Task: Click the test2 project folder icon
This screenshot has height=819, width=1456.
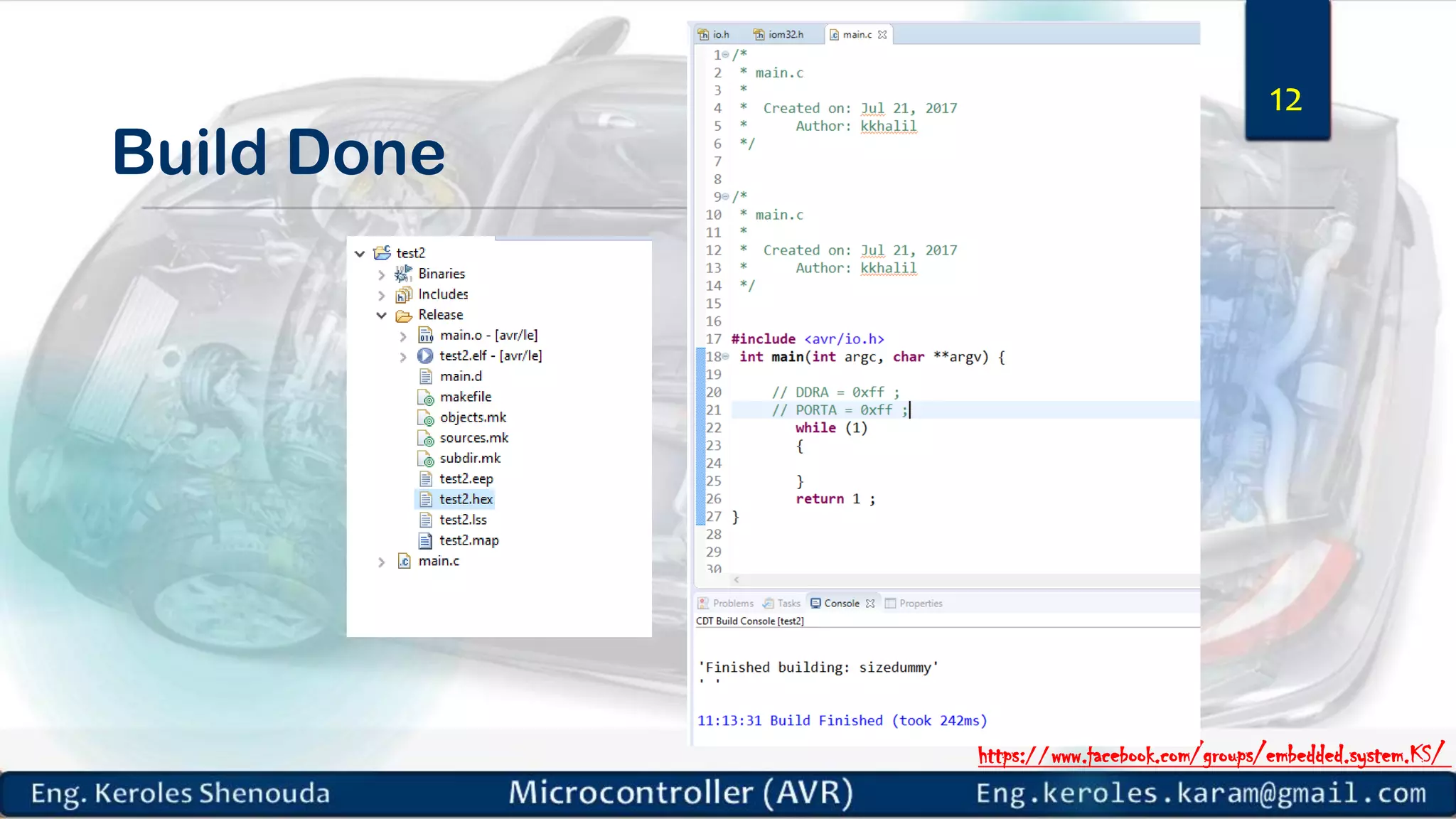Action: click(382, 252)
